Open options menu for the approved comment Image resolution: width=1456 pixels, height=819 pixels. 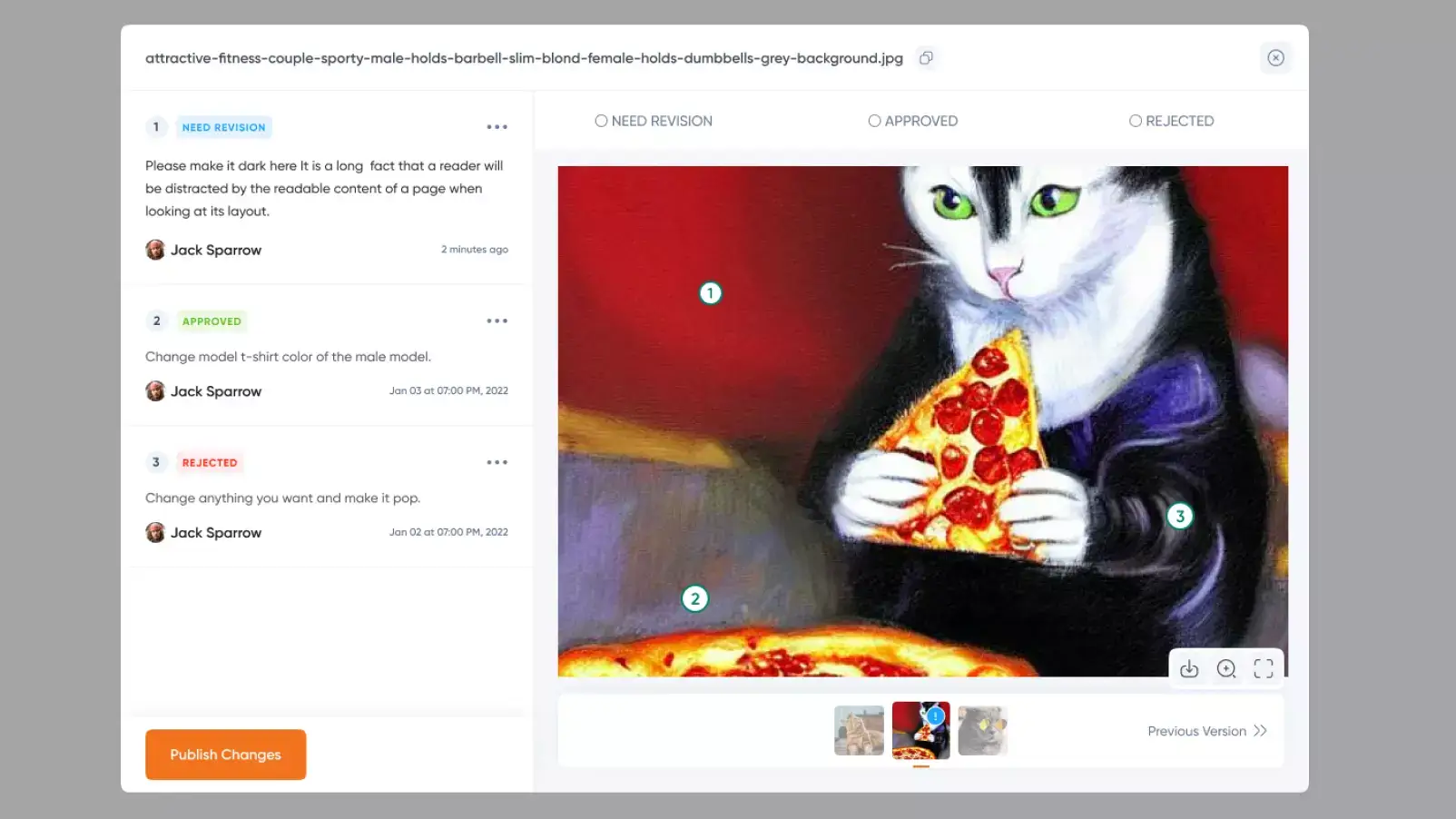tap(497, 321)
